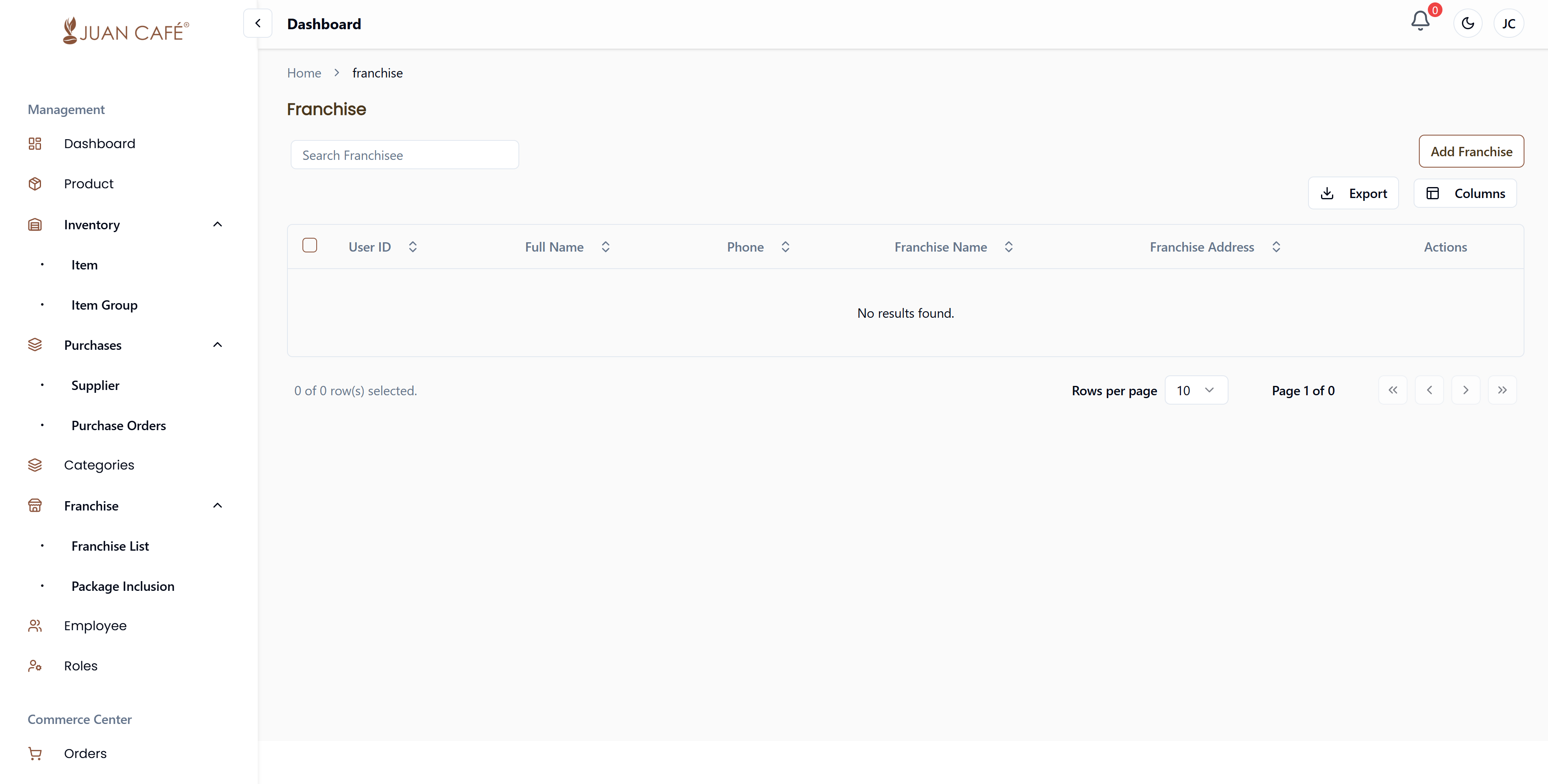Focus the Search Franchisee input field

pyautogui.click(x=404, y=155)
